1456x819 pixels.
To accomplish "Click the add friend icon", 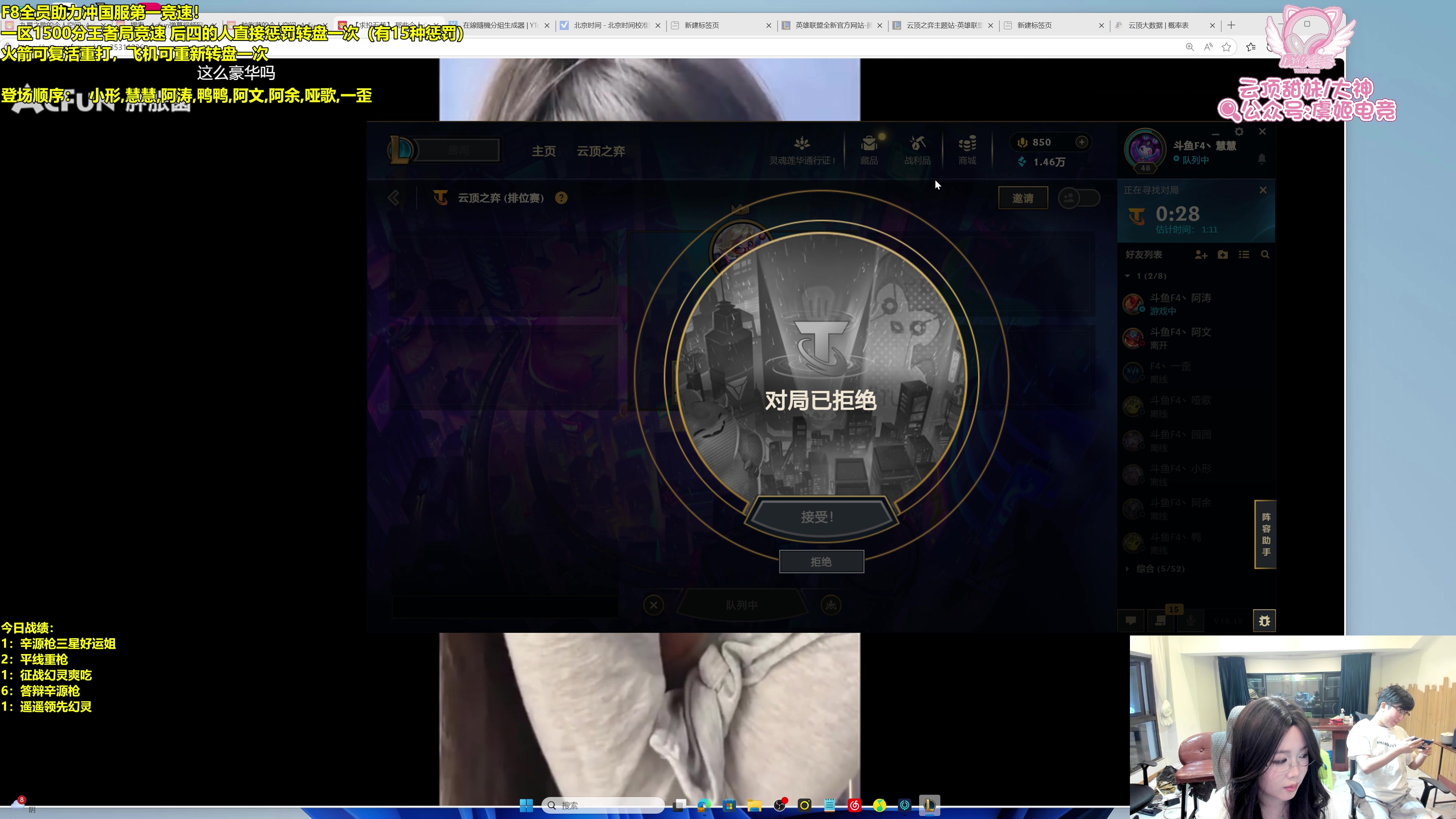I will (x=1201, y=255).
